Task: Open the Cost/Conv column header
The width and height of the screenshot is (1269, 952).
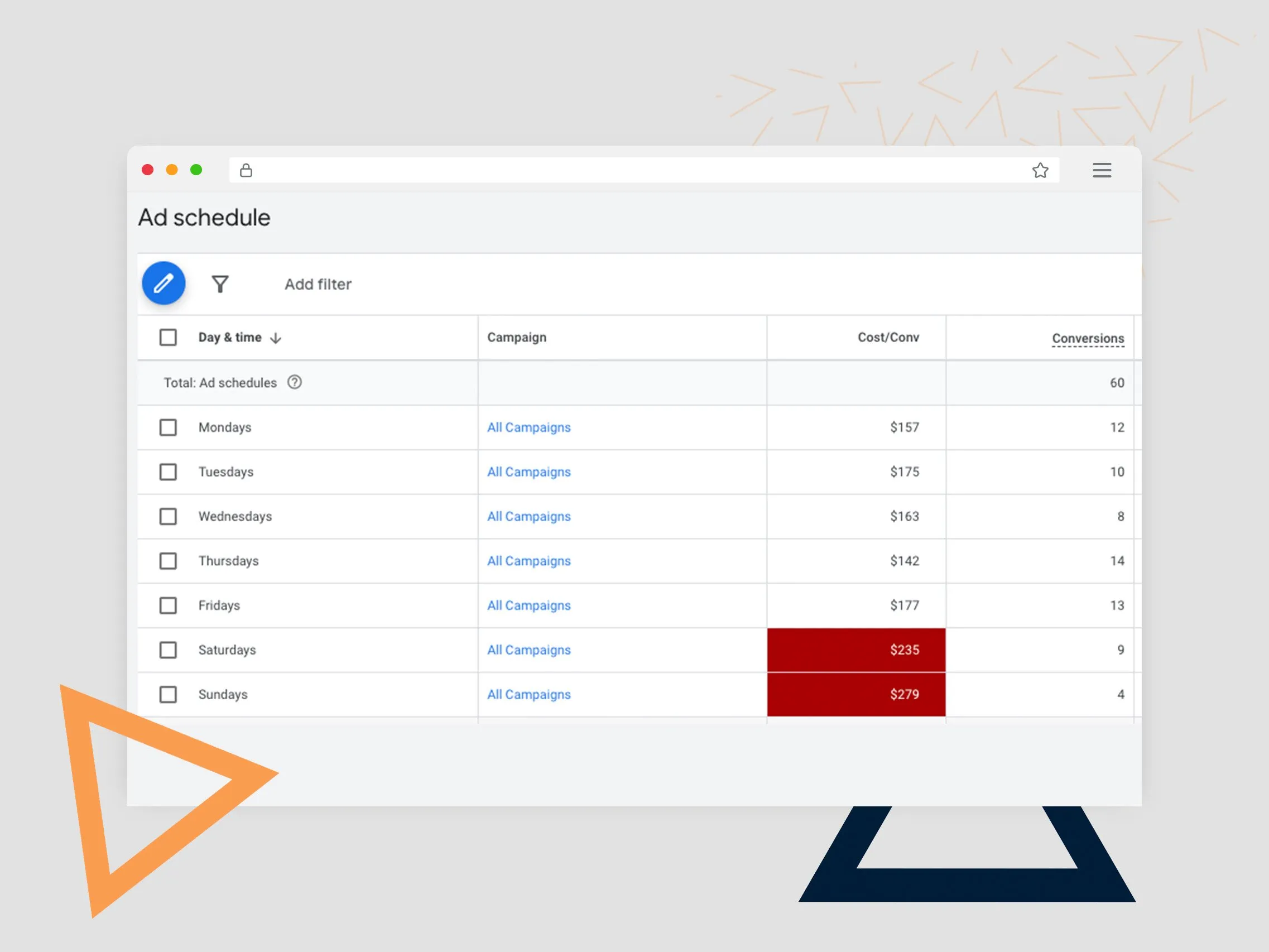Action: pos(888,338)
